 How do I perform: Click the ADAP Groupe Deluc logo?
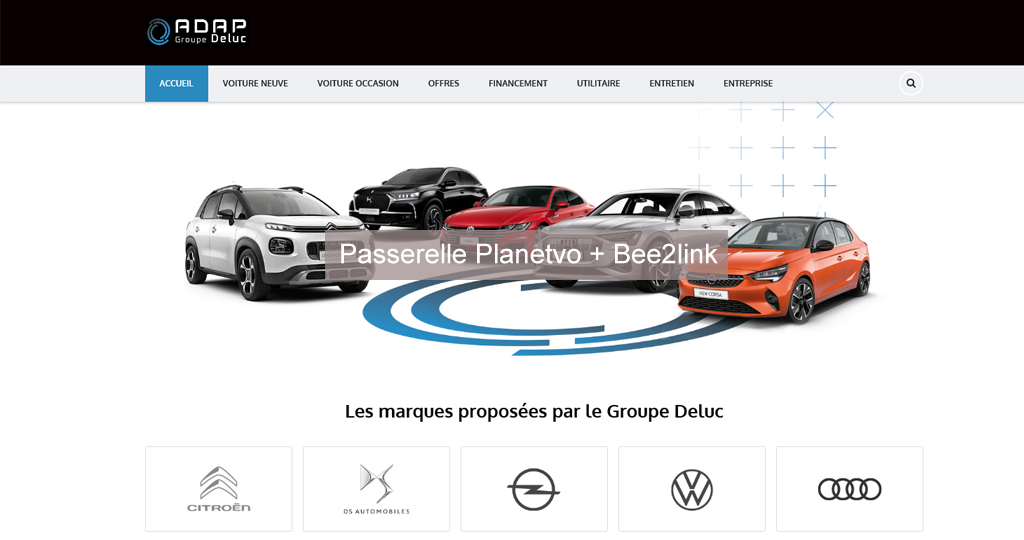click(x=197, y=31)
